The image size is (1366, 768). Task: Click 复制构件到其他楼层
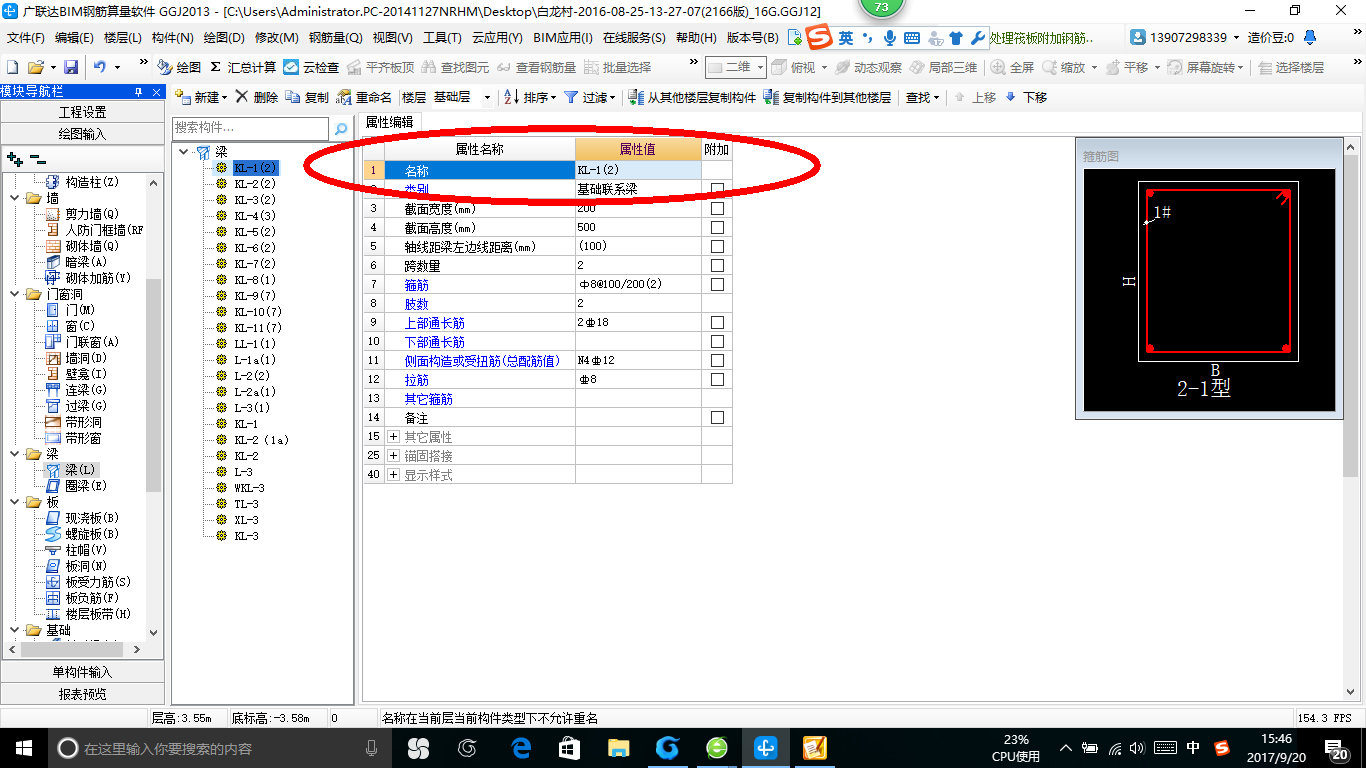point(827,97)
